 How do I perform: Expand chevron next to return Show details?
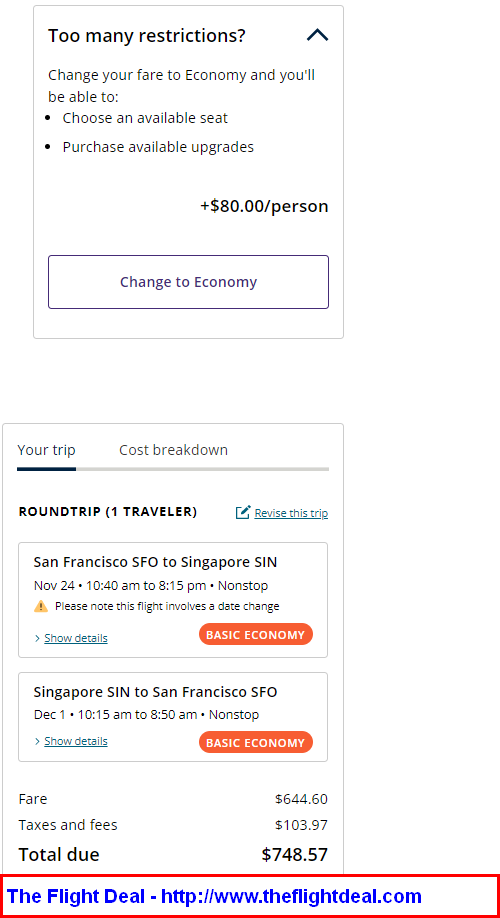pos(37,741)
